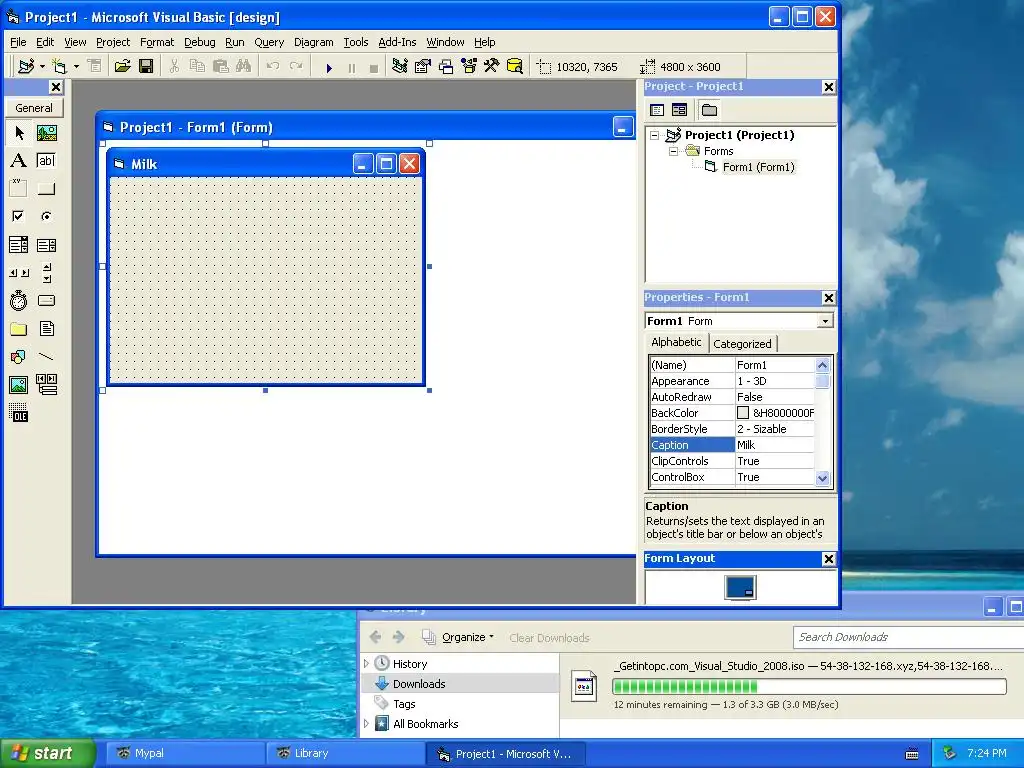1024x768 pixels.
Task: Click the Open Project toolbar icon
Action: click(122, 67)
